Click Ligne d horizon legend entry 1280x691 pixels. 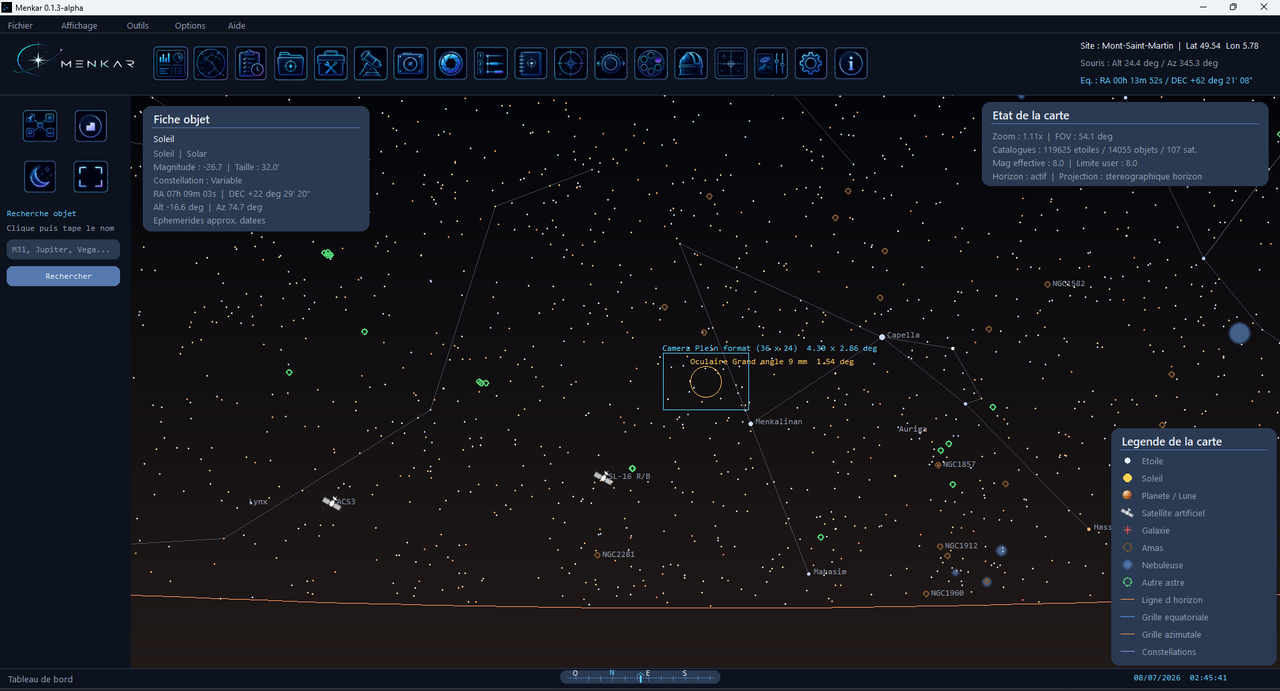[x=1172, y=600]
